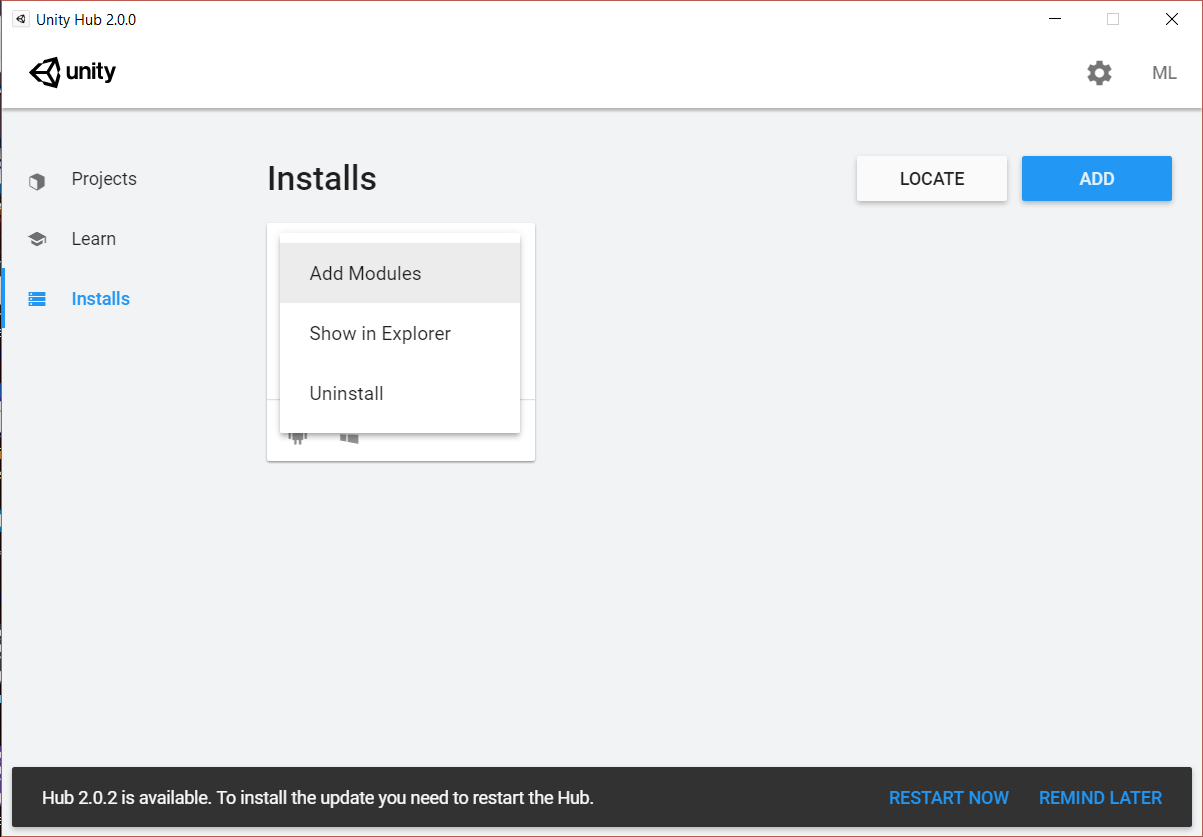Image resolution: width=1203 pixels, height=837 pixels.
Task: Click REMIND LATER in update banner
Action: (1100, 798)
